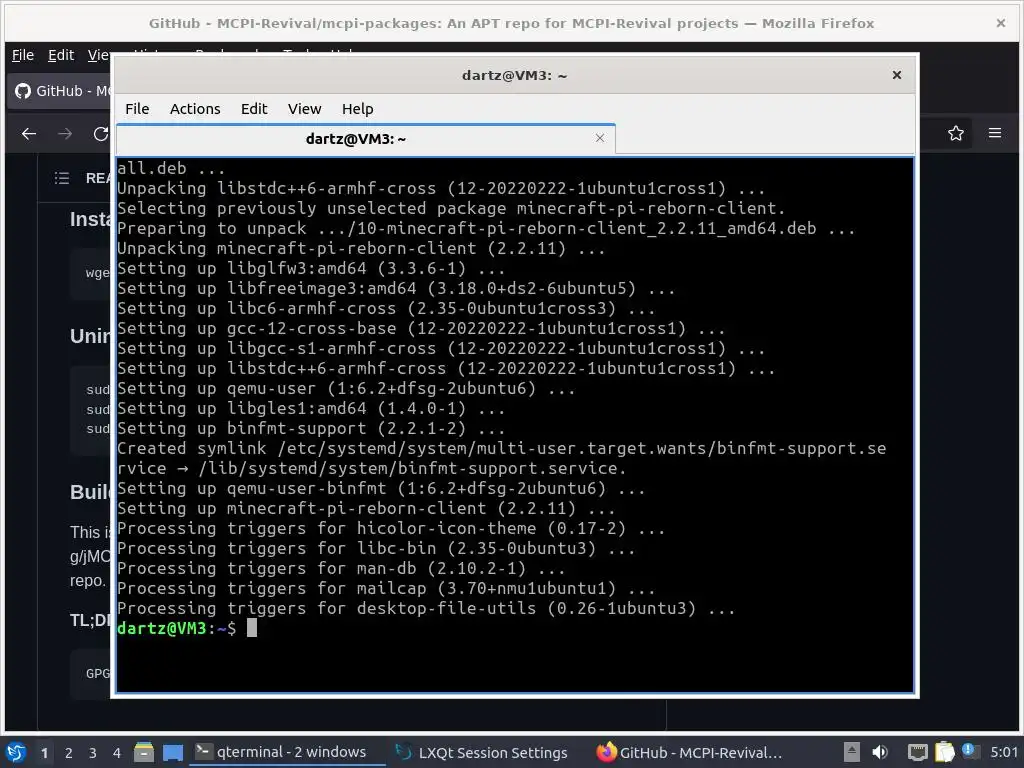Image resolution: width=1024 pixels, height=768 pixels.
Task: Click 'Setting up minecraft-pi-reborn-client (2.2.11)' line
Action: click(x=366, y=508)
